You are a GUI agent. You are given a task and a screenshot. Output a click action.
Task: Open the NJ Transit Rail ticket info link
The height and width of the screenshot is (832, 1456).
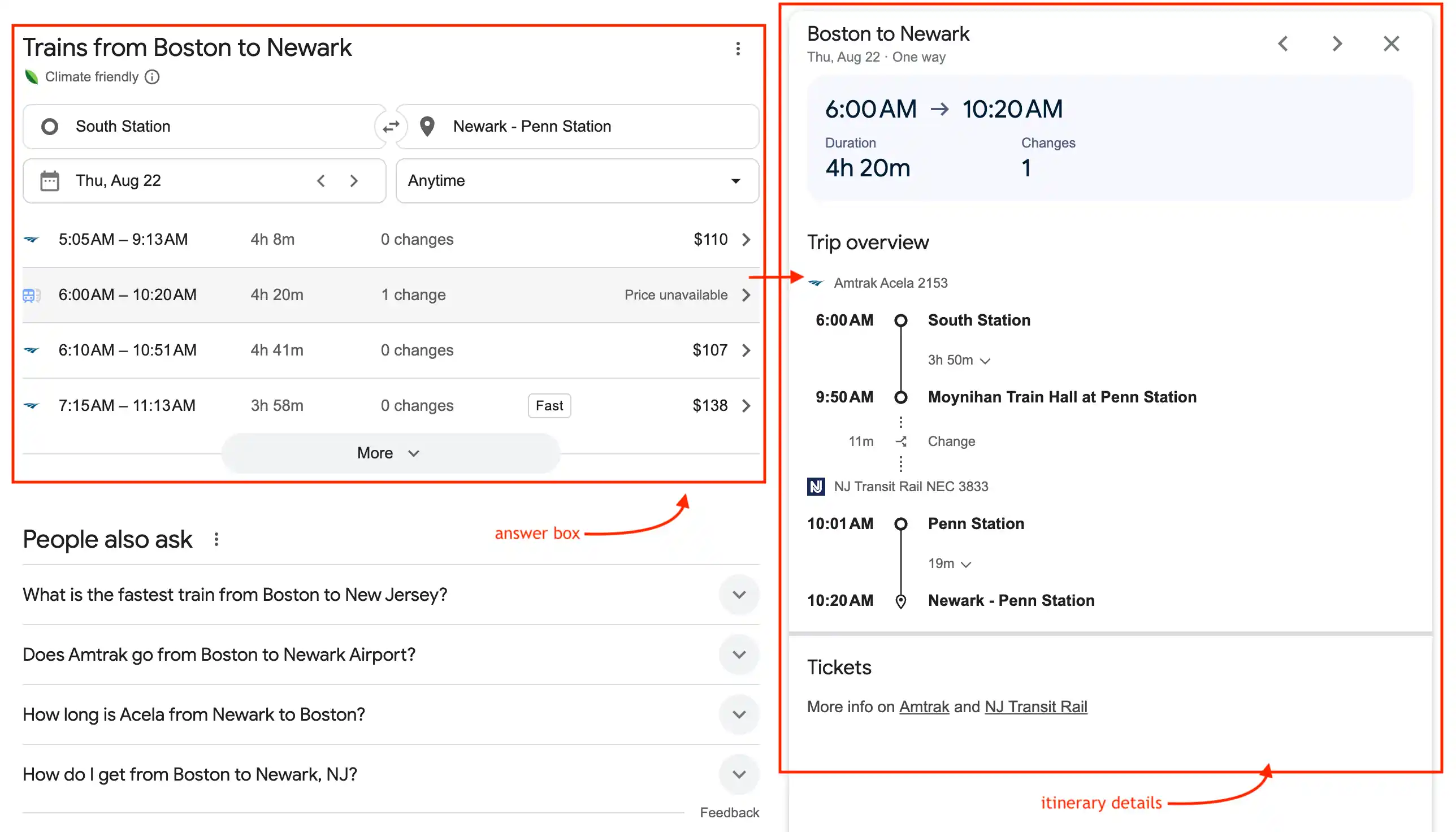tap(1035, 708)
